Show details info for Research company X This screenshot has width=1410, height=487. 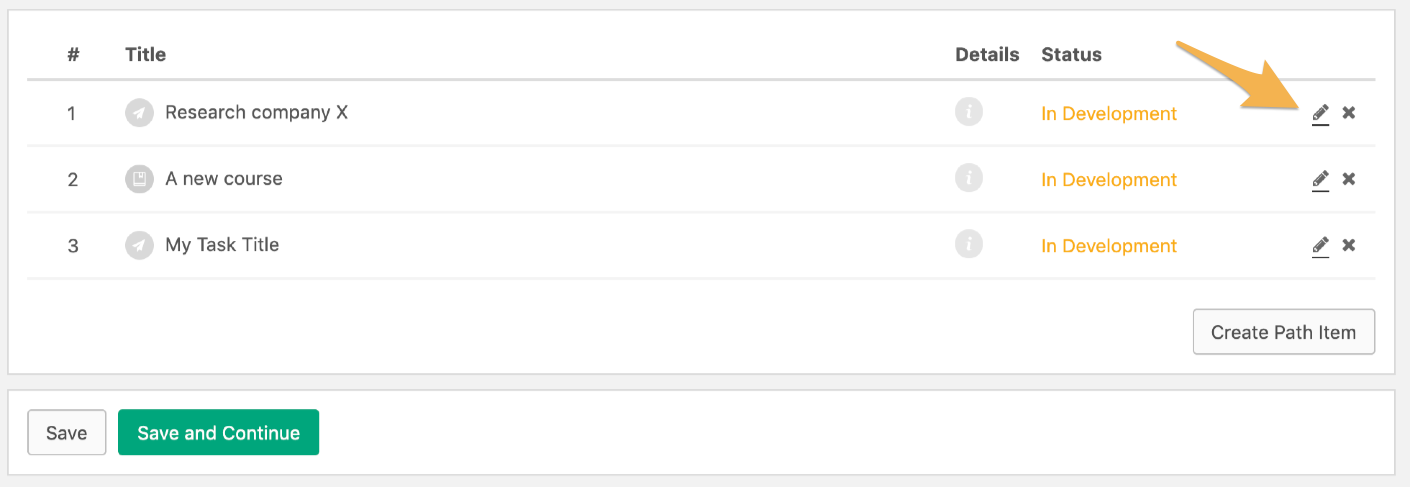(x=969, y=112)
